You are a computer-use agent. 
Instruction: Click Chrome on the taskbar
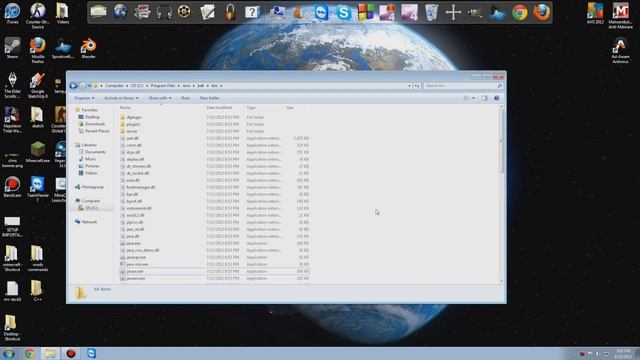30,353
